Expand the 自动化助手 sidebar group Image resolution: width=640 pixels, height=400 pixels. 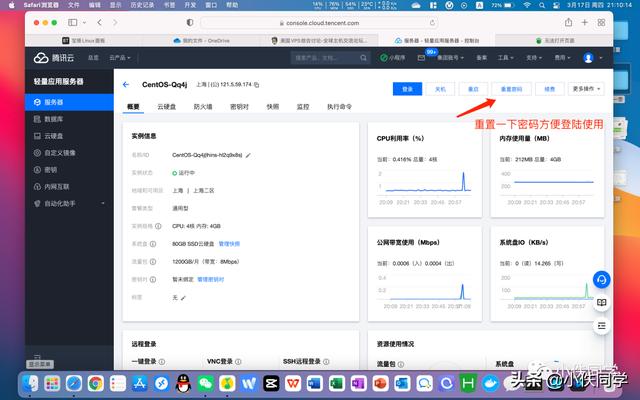point(69,204)
